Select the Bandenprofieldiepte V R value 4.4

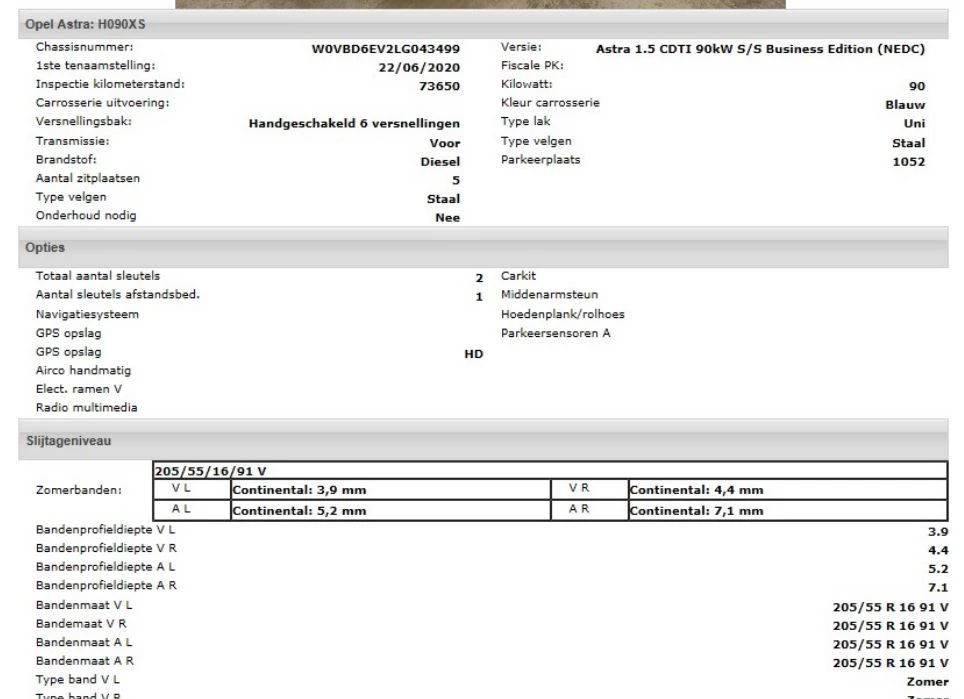pyautogui.click(x=938, y=548)
